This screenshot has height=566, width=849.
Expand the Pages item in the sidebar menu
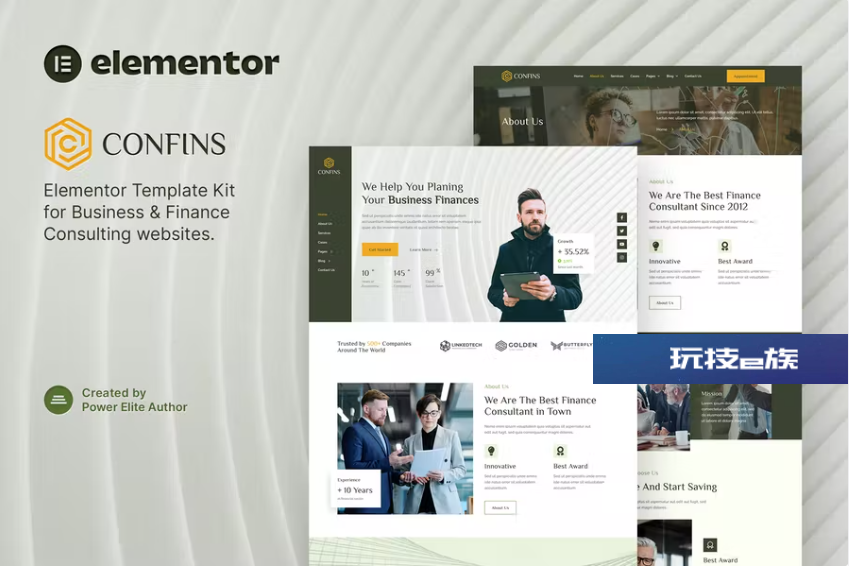(324, 251)
